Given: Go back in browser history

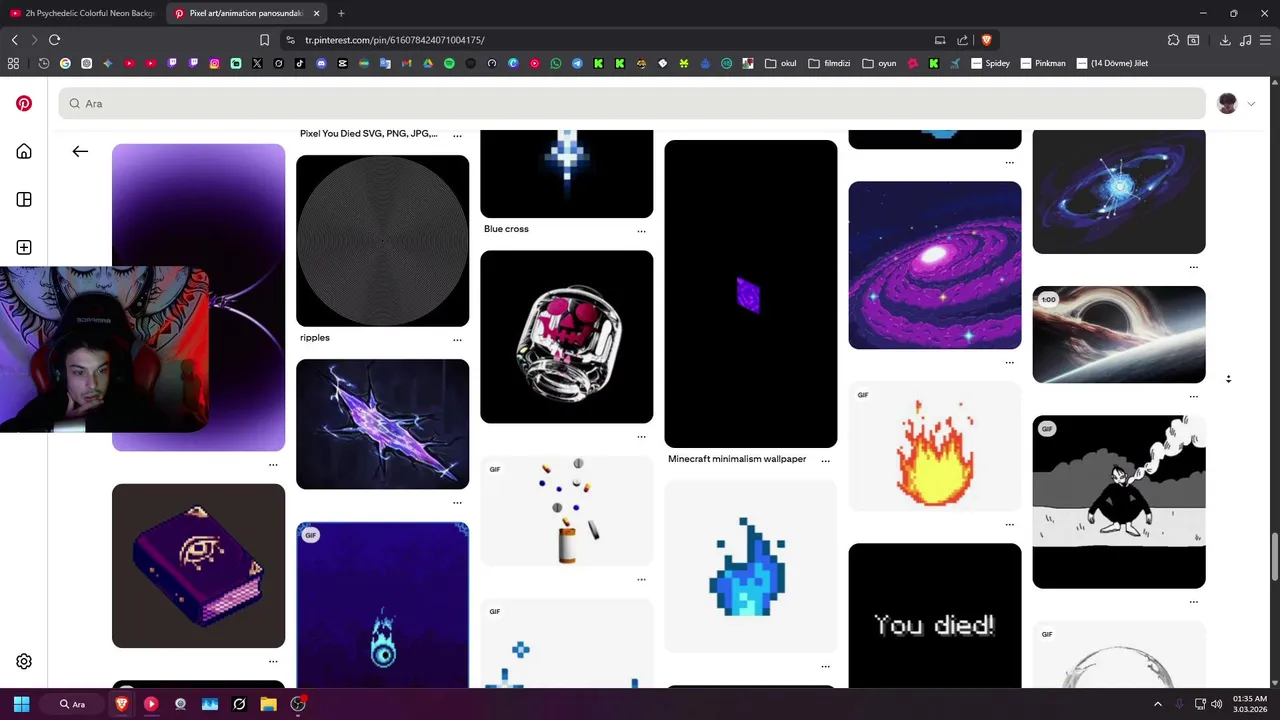Looking at the screenshot, I should (14, 40).
